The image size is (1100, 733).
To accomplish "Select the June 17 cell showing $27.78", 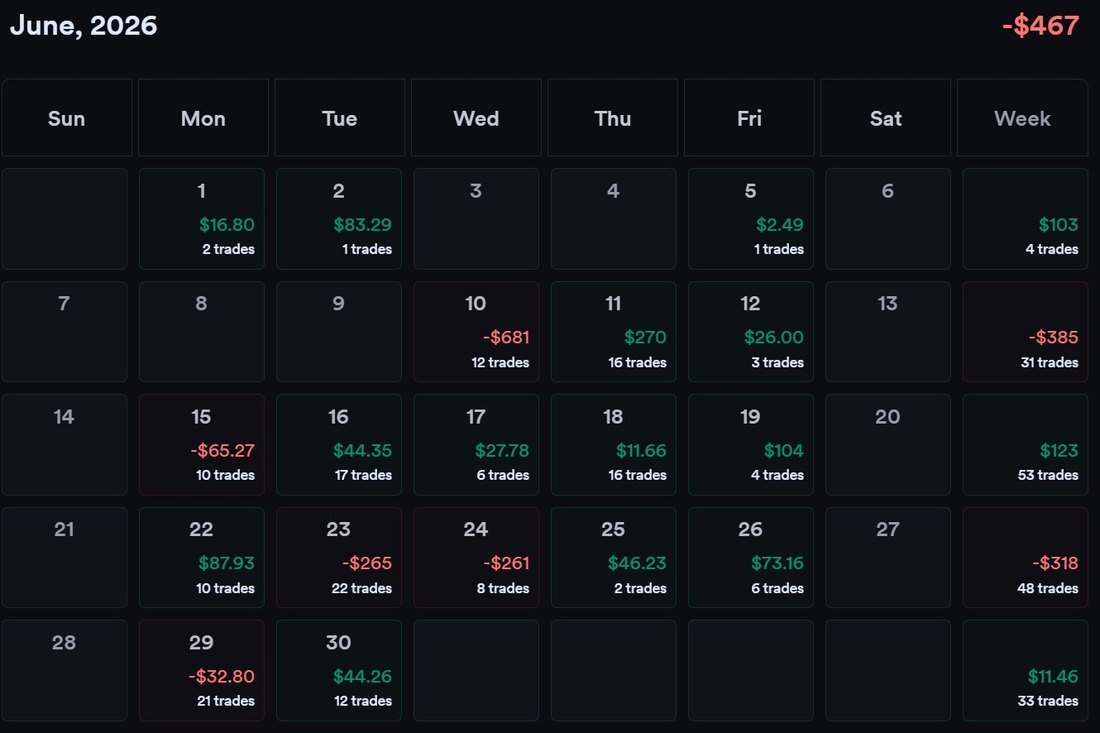I will point(476,445).
